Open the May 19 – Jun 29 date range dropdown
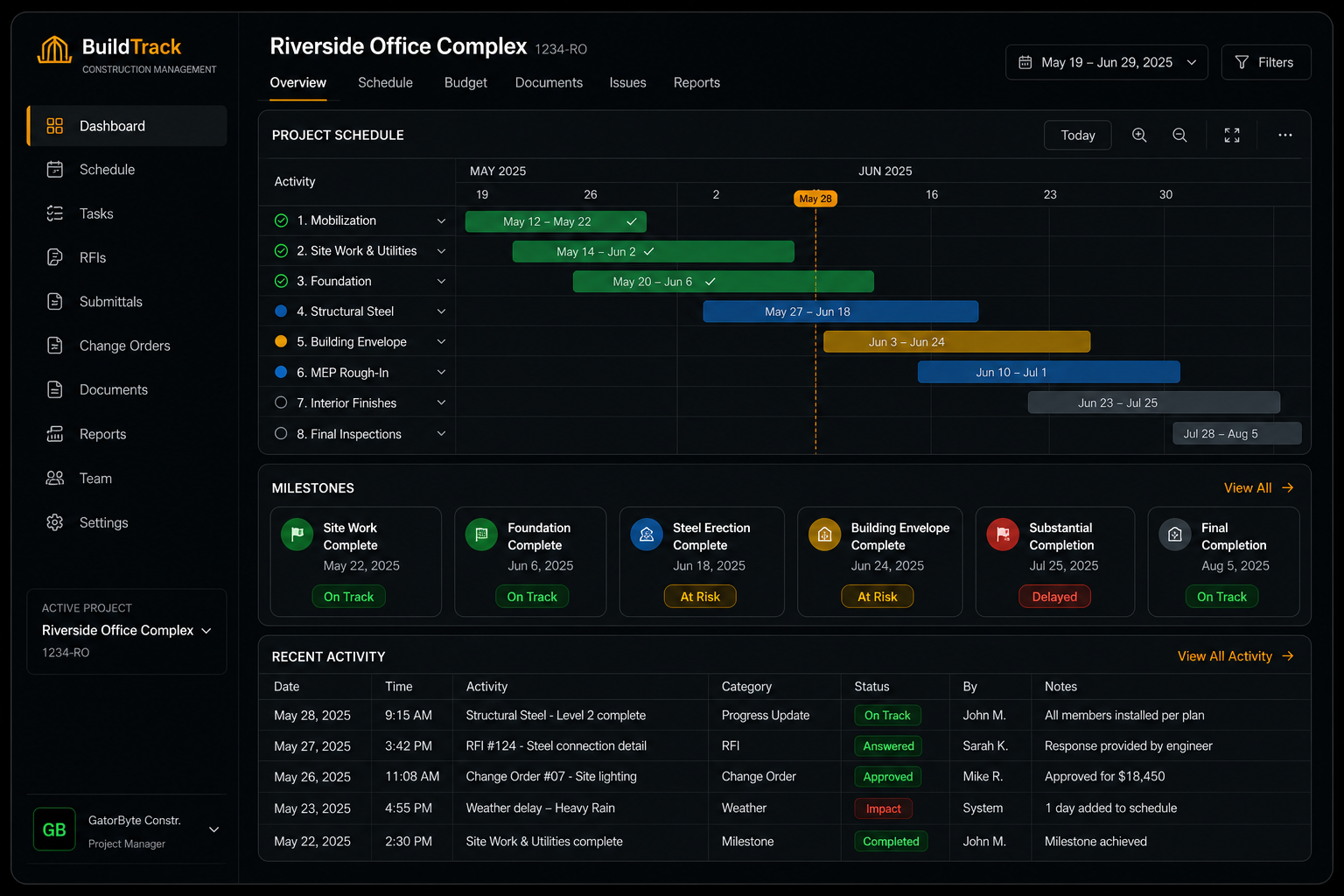 [1107, 62]
